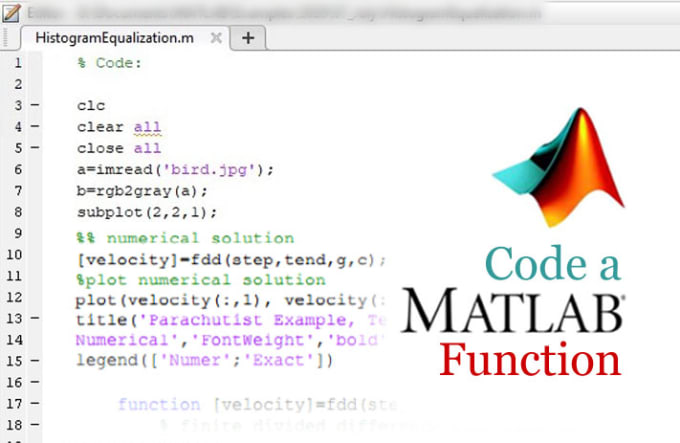Screen dimensions: 680x443
Task: Click the 'bird.jpg' string in imread line
Action: coord(209,169)
